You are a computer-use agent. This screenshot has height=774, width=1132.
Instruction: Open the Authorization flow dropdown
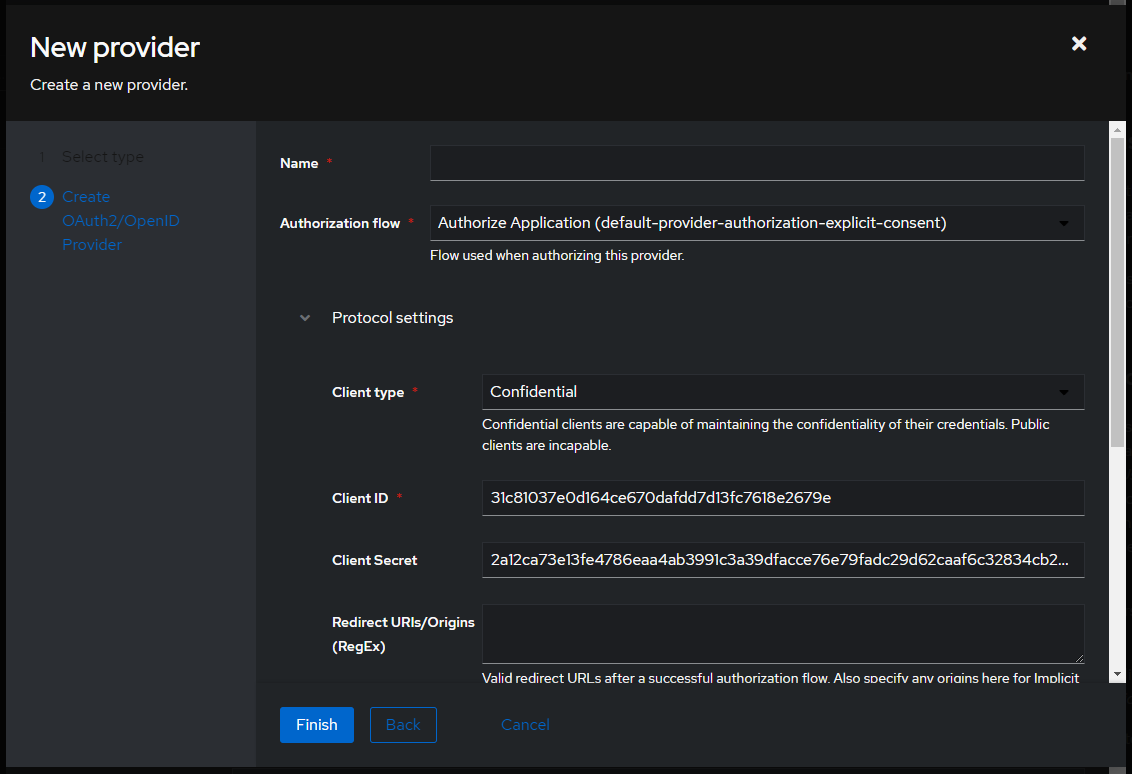(757, 223)
